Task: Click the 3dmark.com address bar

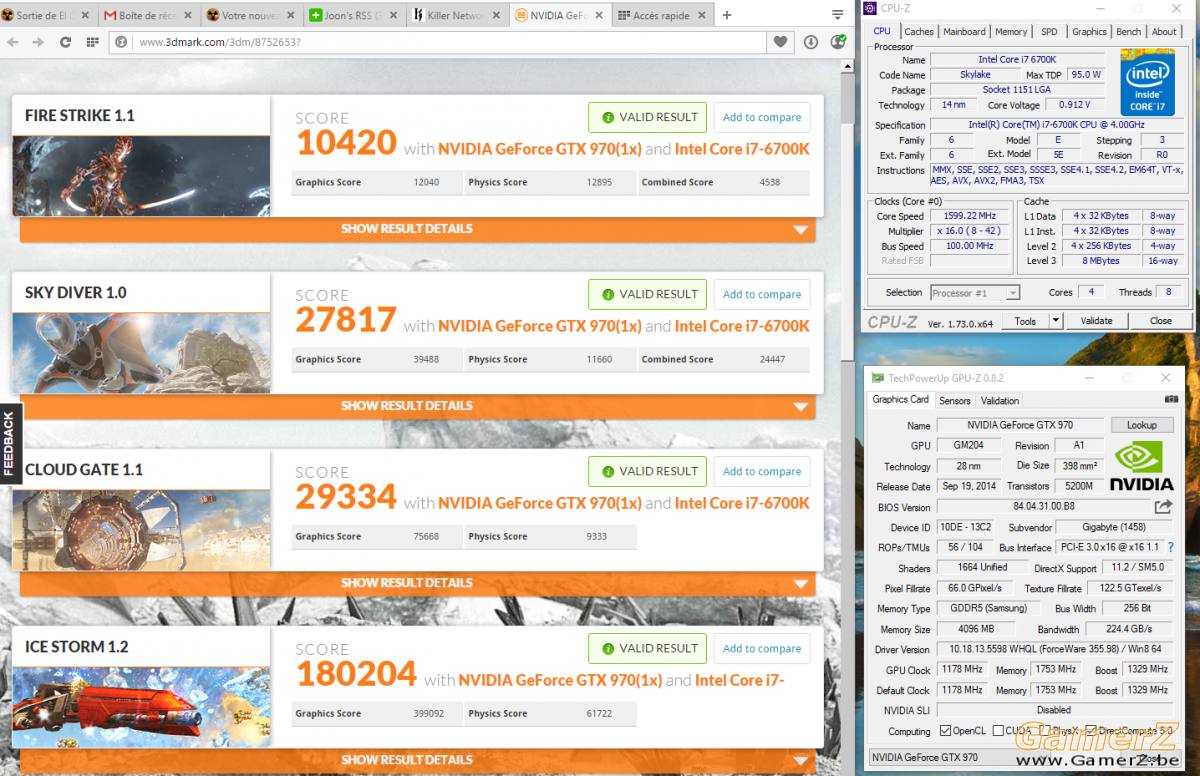Action: point(440,42)
